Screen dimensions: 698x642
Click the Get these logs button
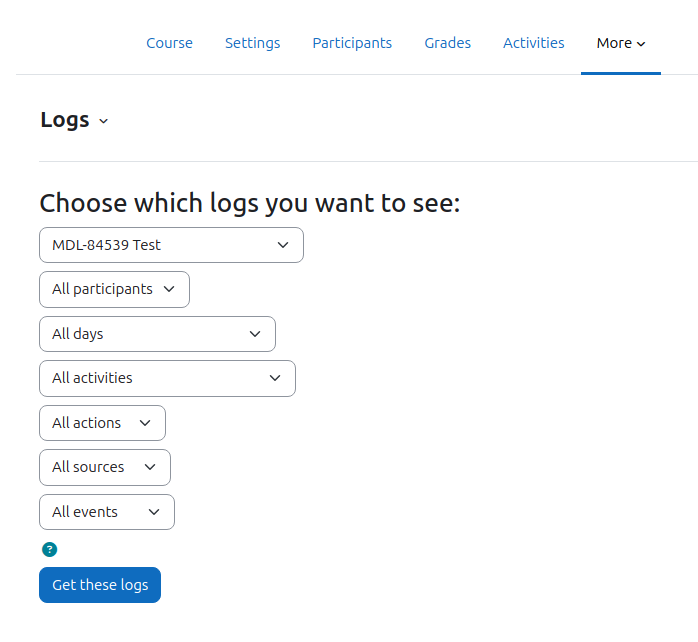pyautogui.click(x=100, y=585)
